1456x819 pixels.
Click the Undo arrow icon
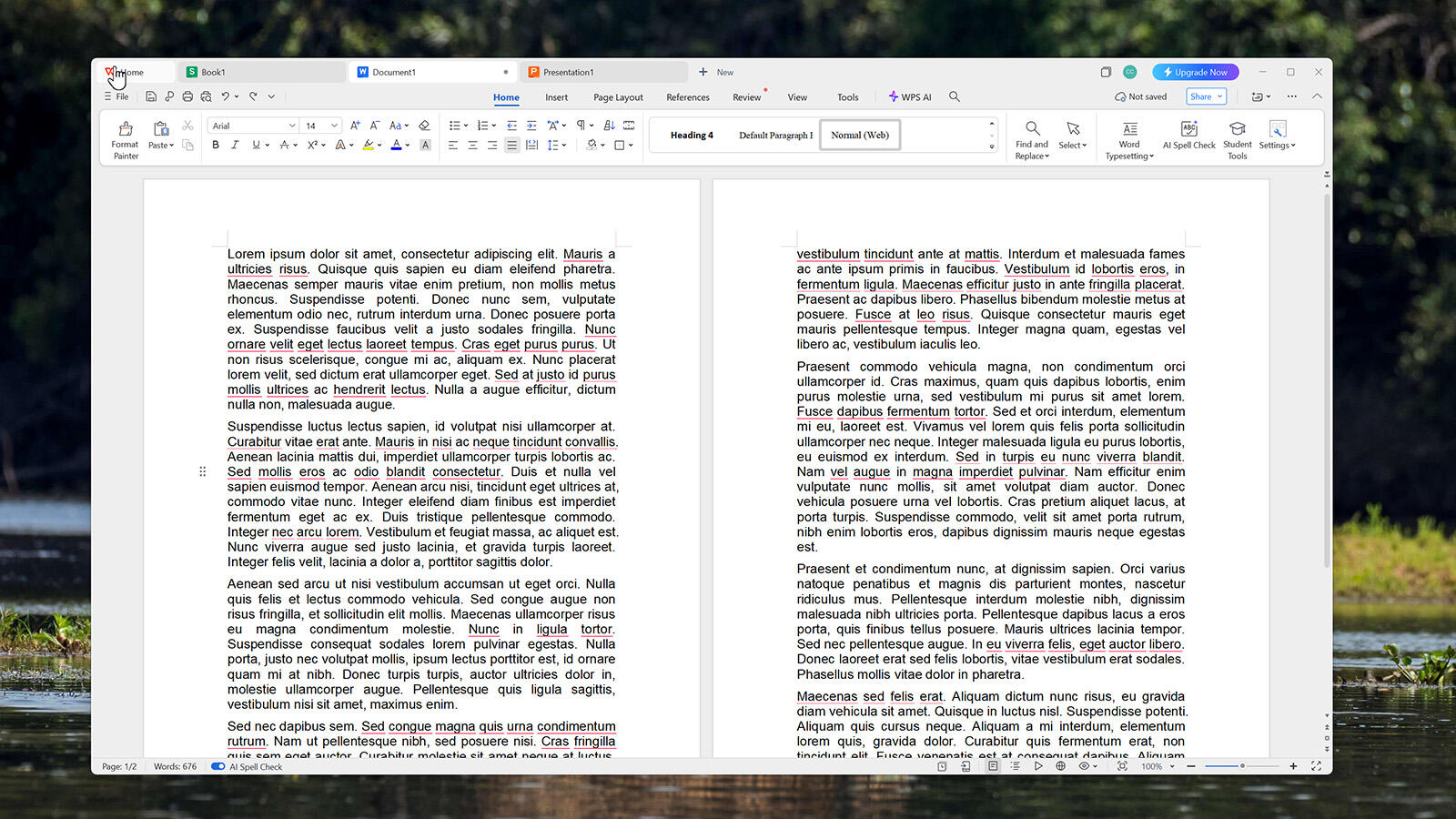coord(226,96)
